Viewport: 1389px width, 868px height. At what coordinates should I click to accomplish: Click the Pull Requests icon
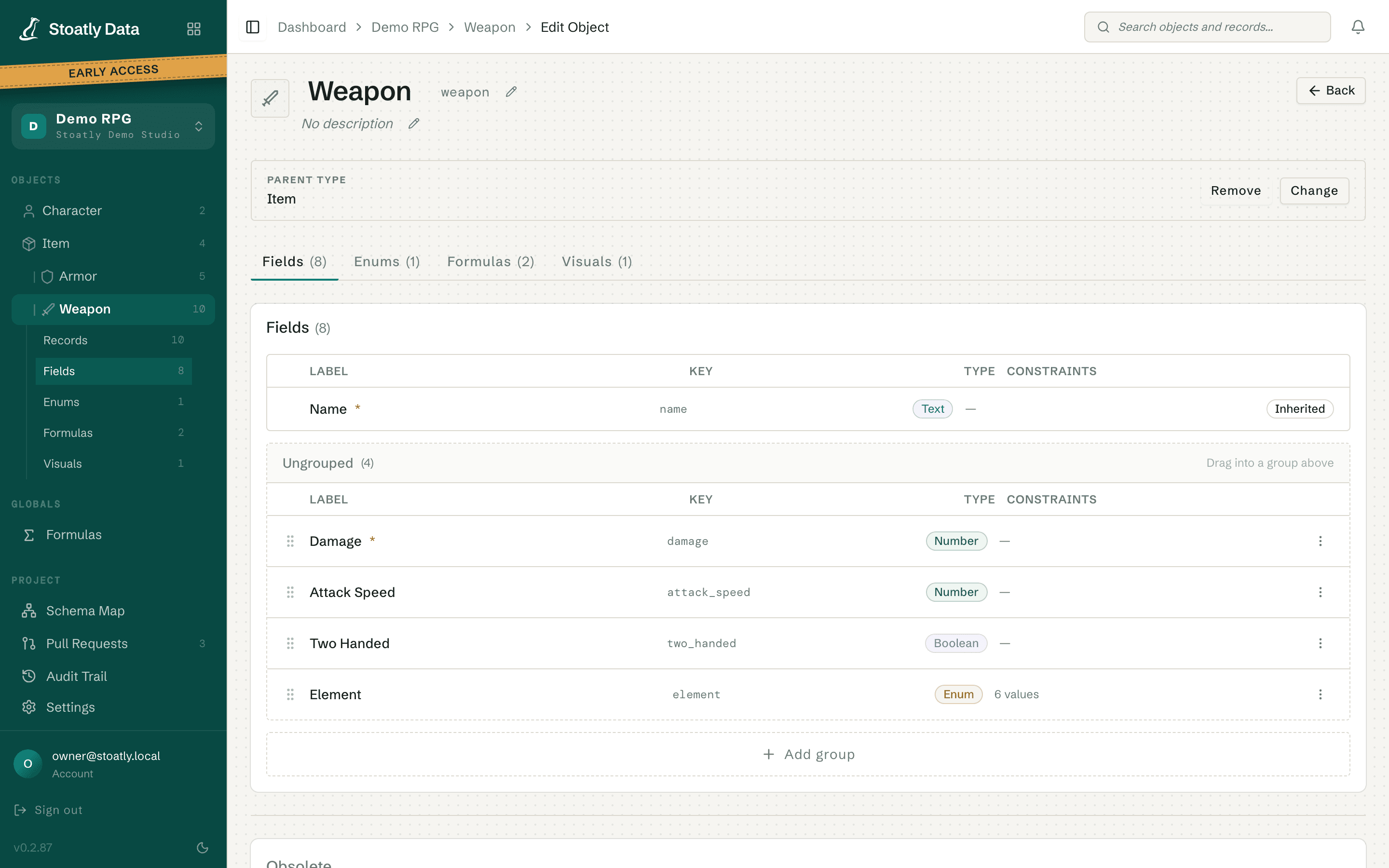pos(29,643)
